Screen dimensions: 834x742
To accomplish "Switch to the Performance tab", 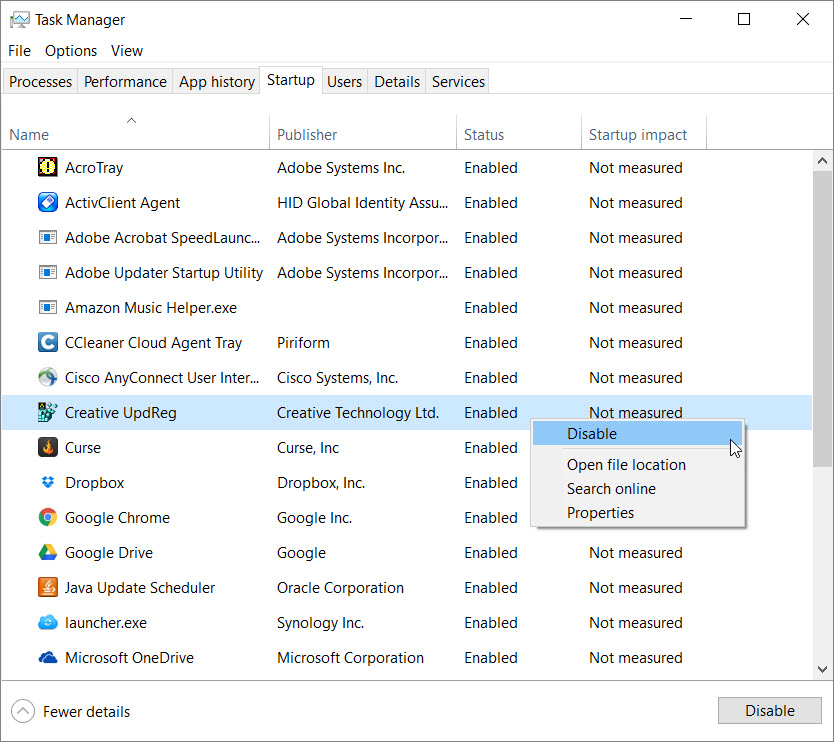I will coord(125,81).
